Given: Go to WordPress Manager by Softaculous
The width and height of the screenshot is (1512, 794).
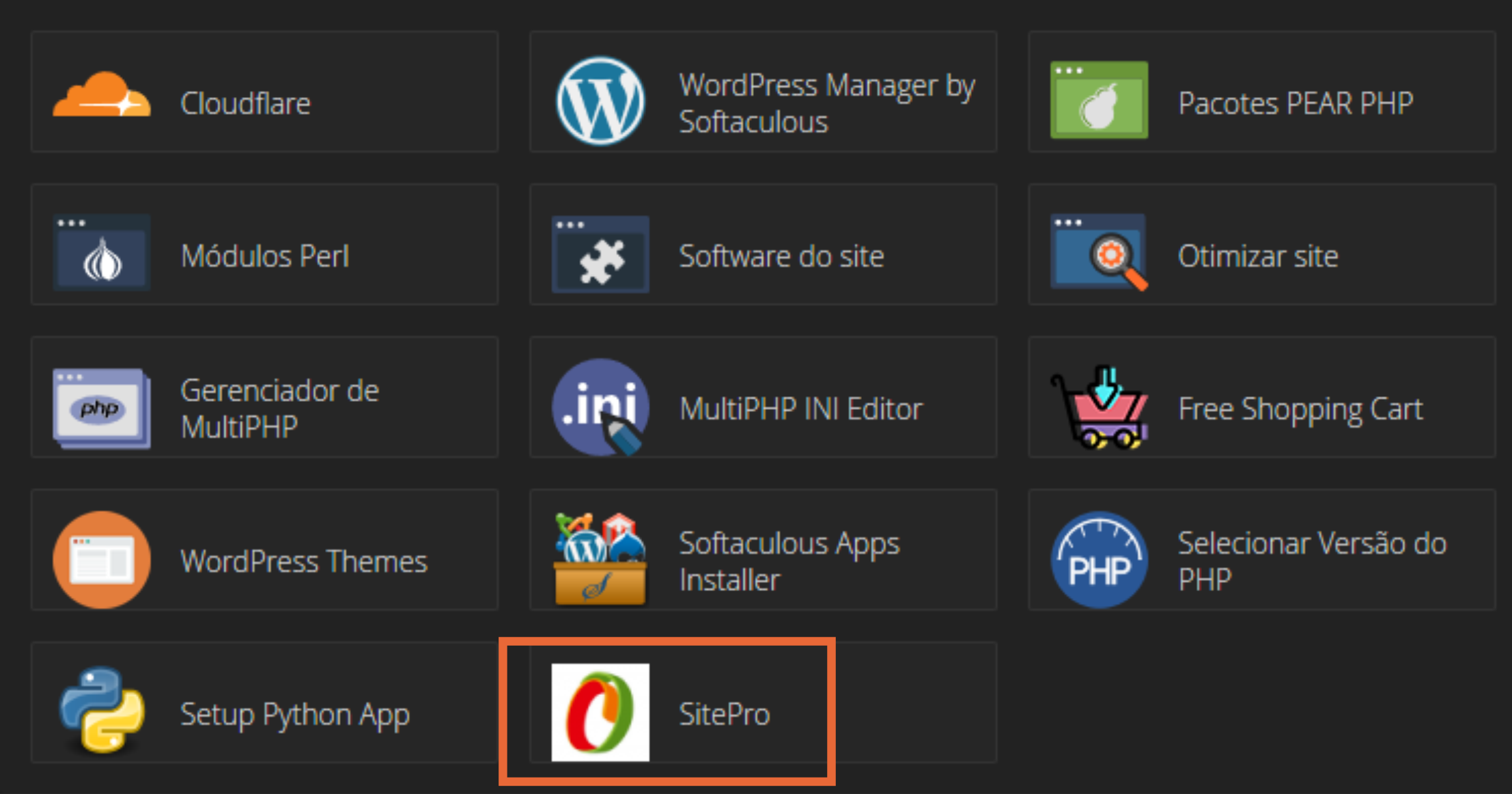Looking at the screenshot, I should [x=827, y=104].
